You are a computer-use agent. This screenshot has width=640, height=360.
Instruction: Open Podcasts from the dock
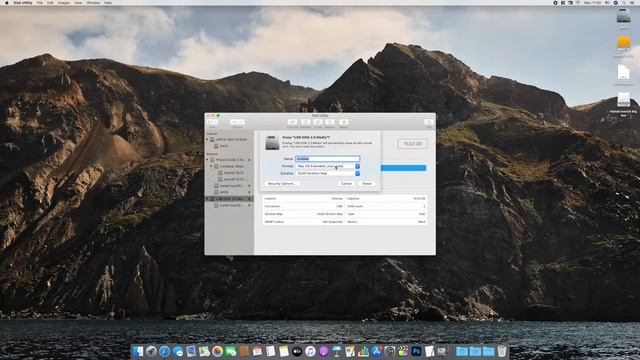pyautogui.click(x=324, y=351)
